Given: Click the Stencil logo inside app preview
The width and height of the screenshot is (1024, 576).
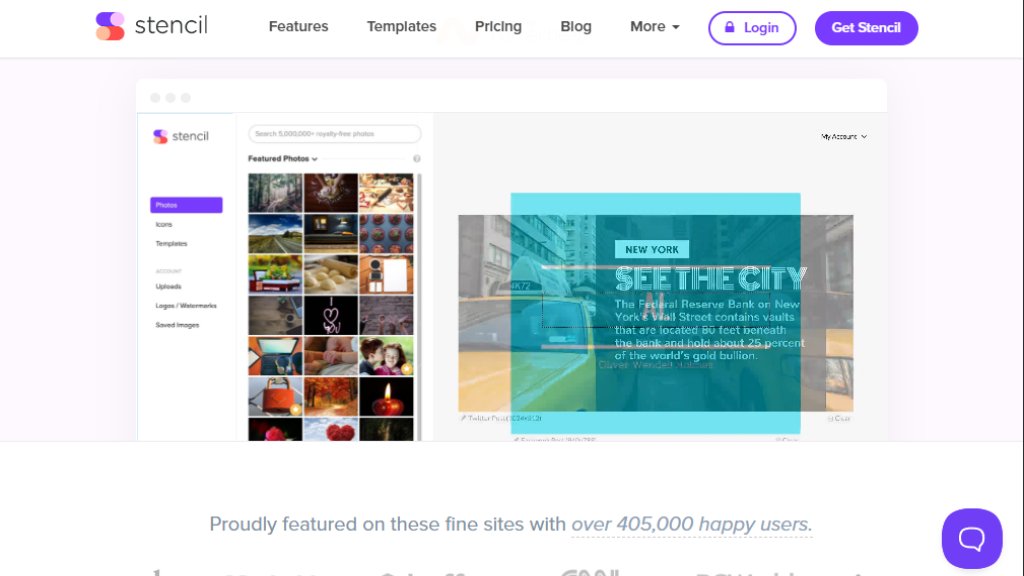Looking at the screenshot, I should click(x=181, y=136).
